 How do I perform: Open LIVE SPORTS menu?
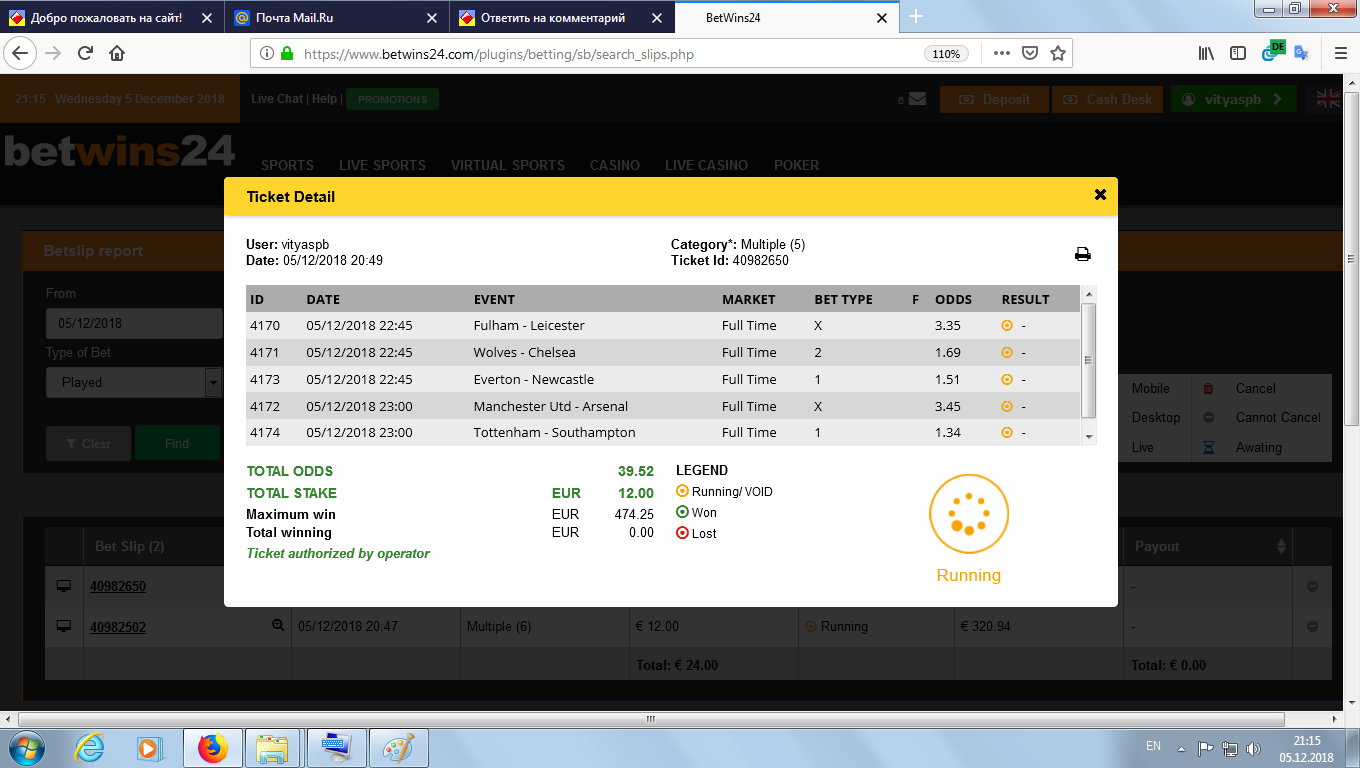pyautogui.click(x=382, y=165)
